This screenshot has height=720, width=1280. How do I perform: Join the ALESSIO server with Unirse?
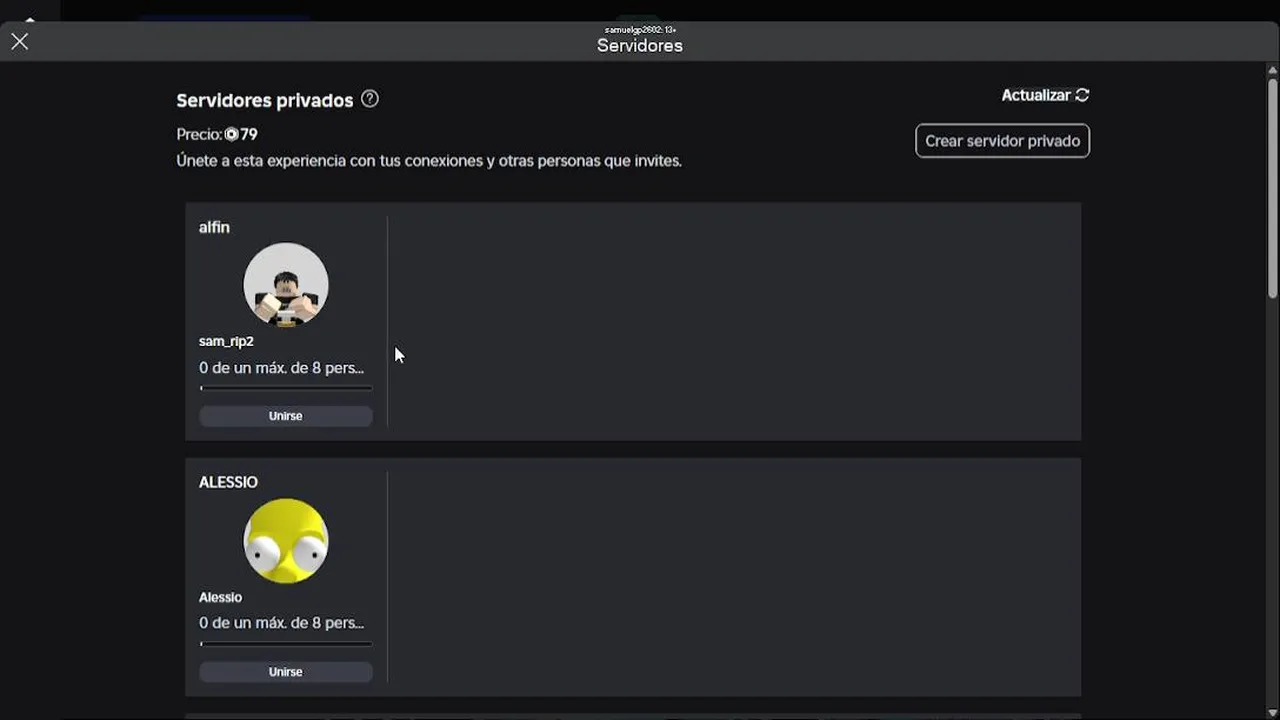(286, 672)
